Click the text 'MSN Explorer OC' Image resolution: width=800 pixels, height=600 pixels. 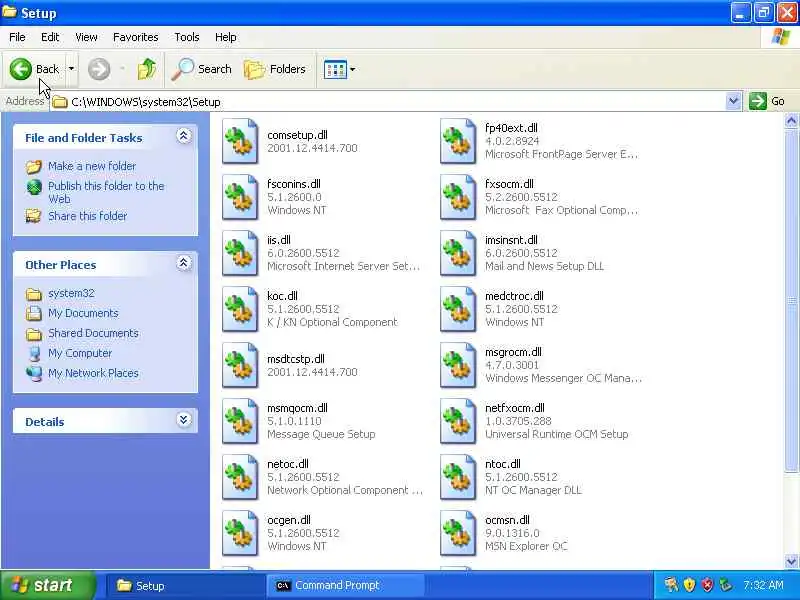(x=526, y=546)
